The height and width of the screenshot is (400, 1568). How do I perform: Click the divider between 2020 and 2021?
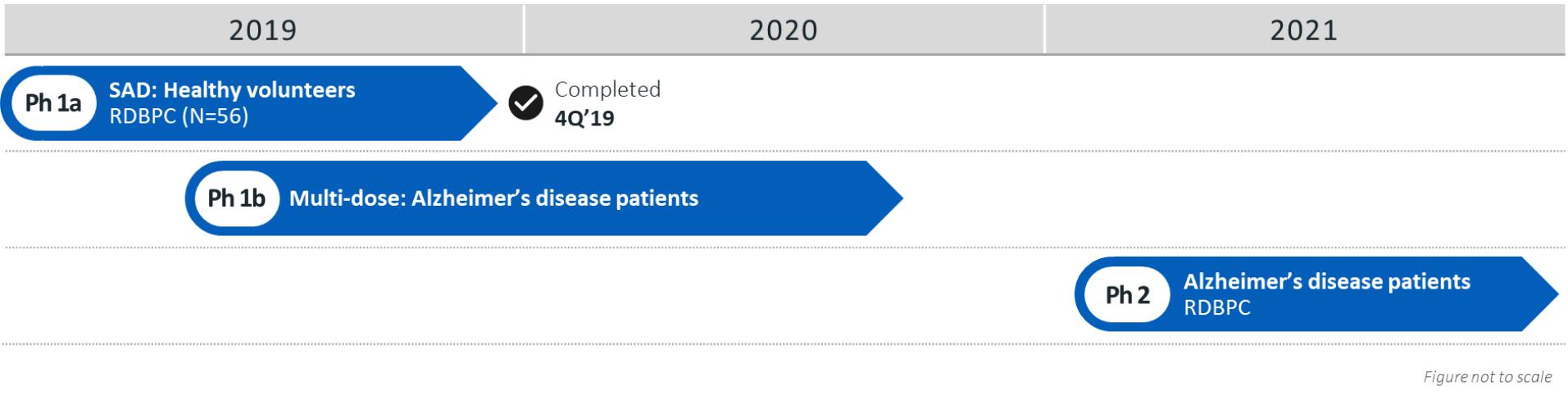(x=1044, y=30)
